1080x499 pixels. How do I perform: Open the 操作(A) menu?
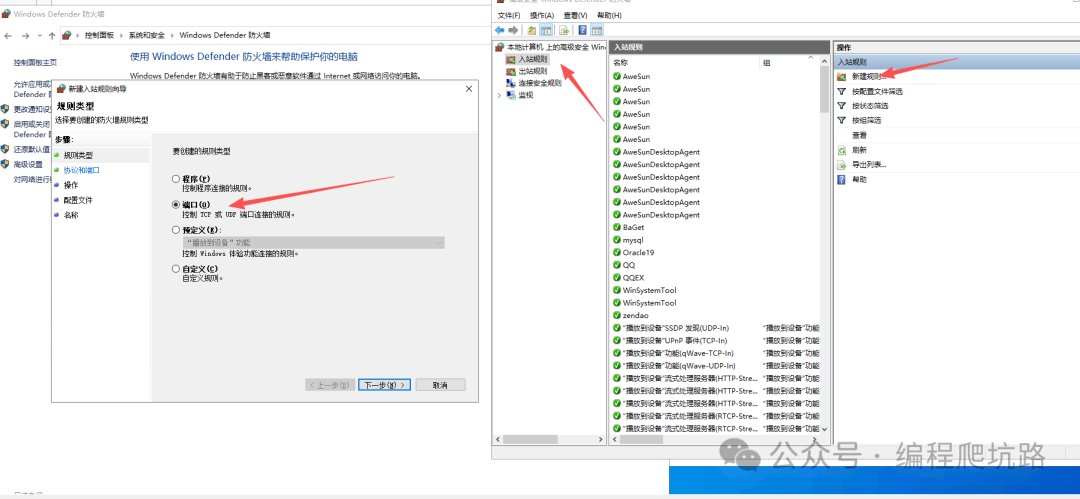(x=541, y=15)
